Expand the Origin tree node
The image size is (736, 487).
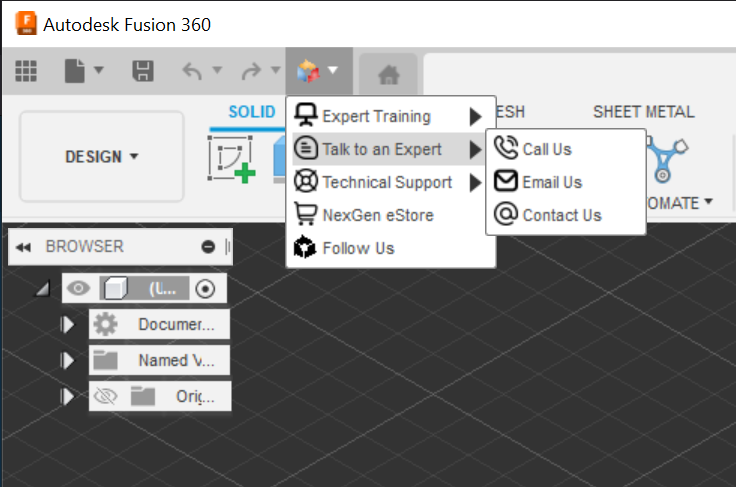pos(67,396)
